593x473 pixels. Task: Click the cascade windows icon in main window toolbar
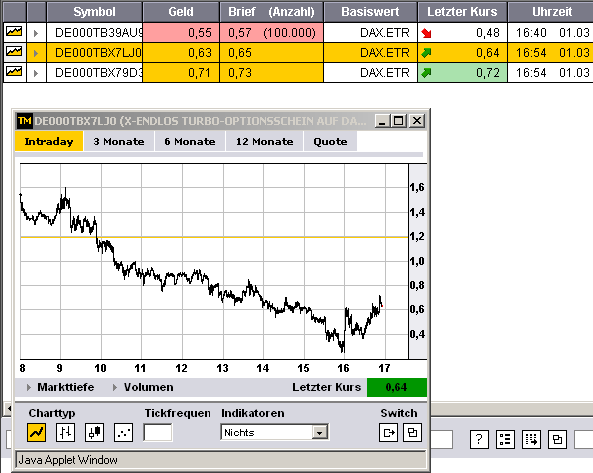pos(557,439)
